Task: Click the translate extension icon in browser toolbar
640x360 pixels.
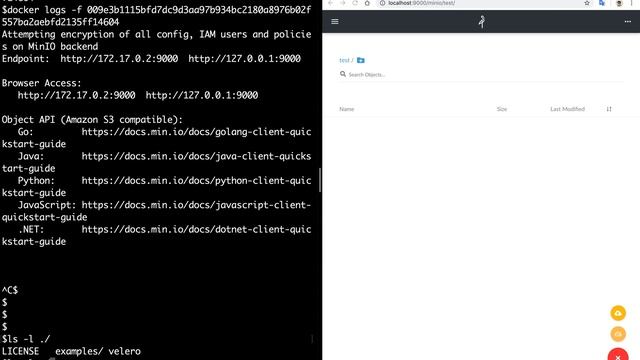Action: [x=602, y=3]
